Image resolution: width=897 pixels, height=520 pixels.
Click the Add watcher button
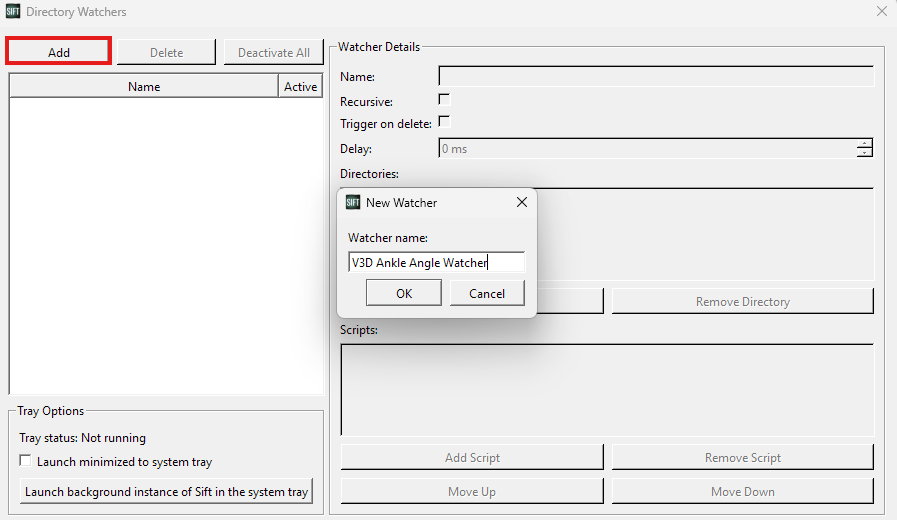[58, 52]
